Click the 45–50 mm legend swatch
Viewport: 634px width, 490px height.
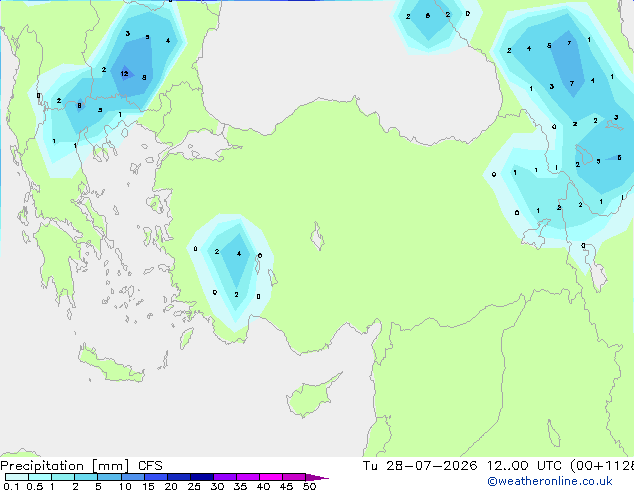(294, 477)
